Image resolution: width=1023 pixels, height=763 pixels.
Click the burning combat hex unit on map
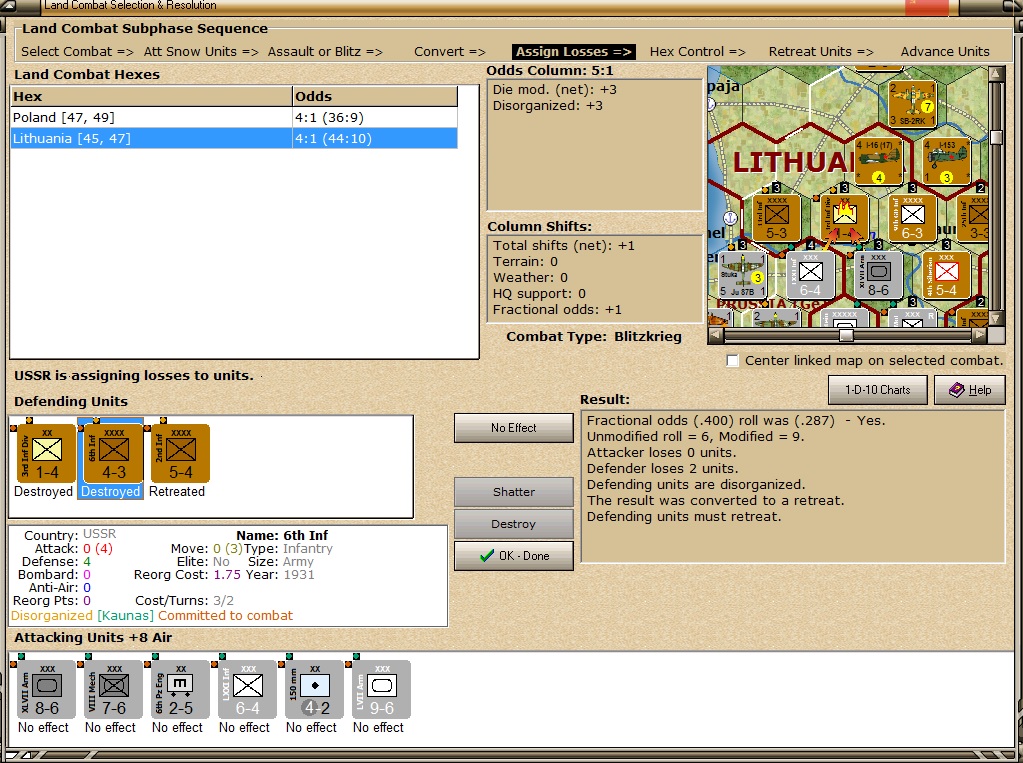coord(844,218)
